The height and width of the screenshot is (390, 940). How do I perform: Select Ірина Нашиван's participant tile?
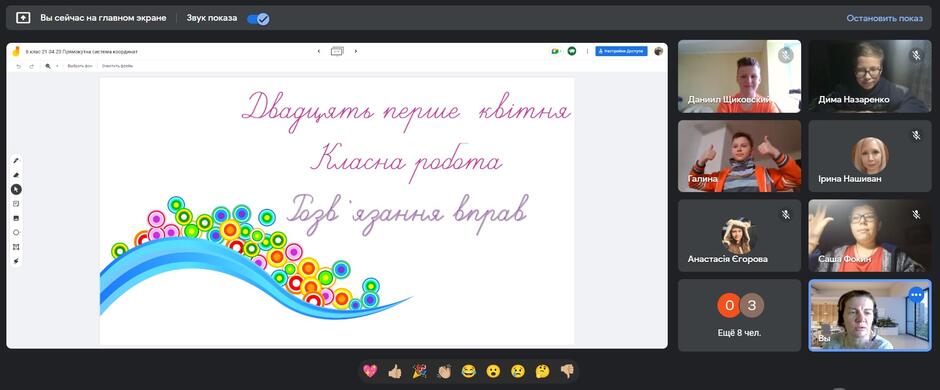870,156
